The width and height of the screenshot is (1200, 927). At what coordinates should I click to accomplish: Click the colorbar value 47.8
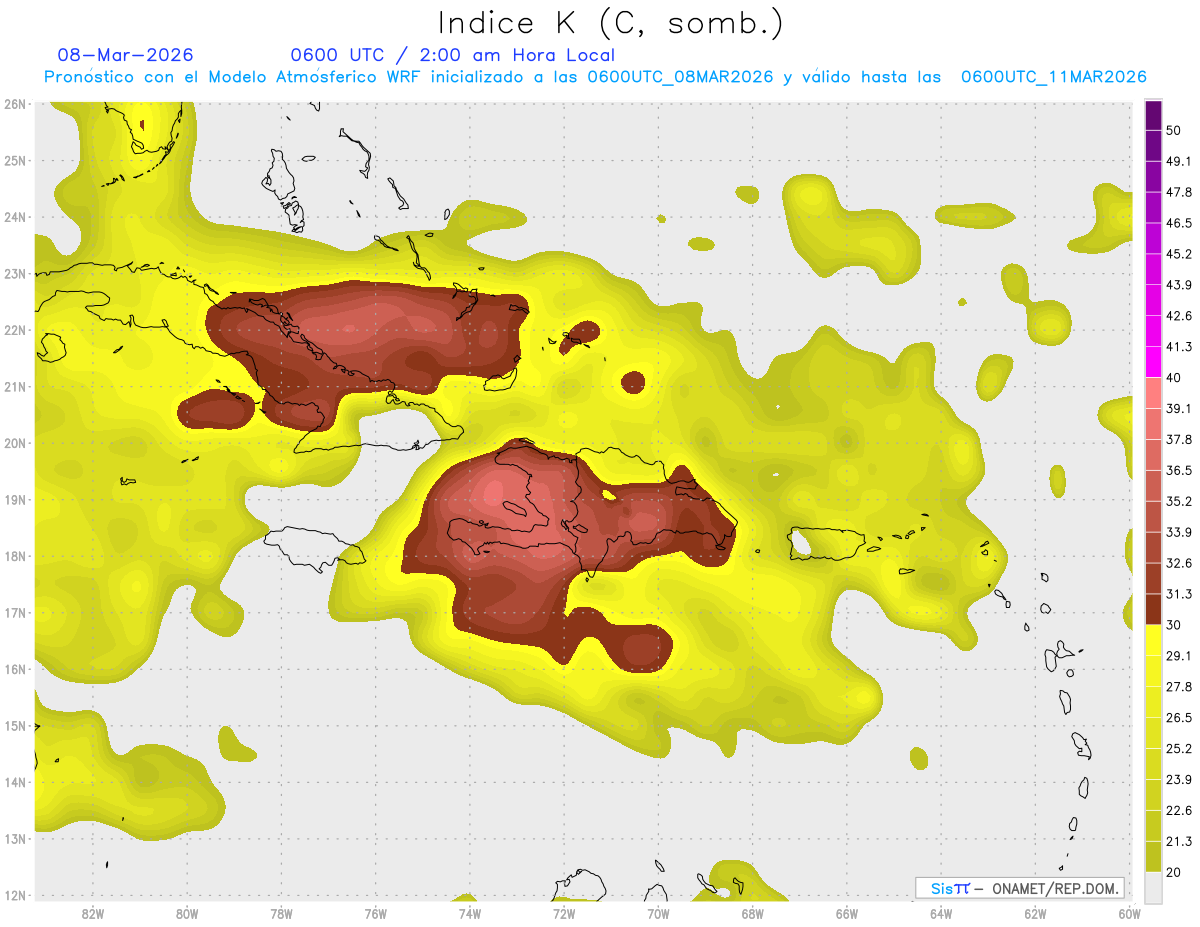pyautogui.click(x=1178, y=192)
